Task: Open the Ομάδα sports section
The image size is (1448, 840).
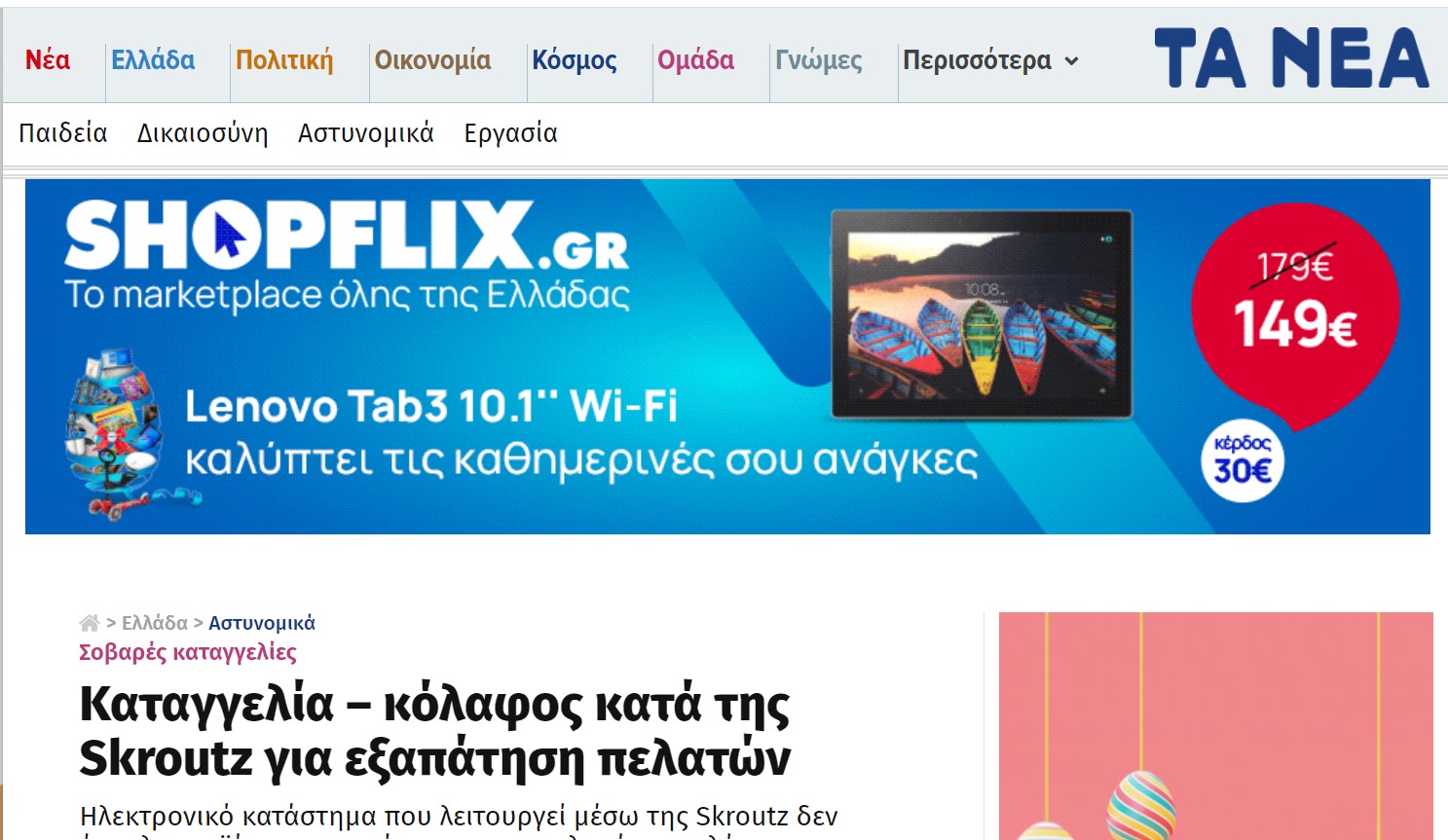Action: (695, 60)
